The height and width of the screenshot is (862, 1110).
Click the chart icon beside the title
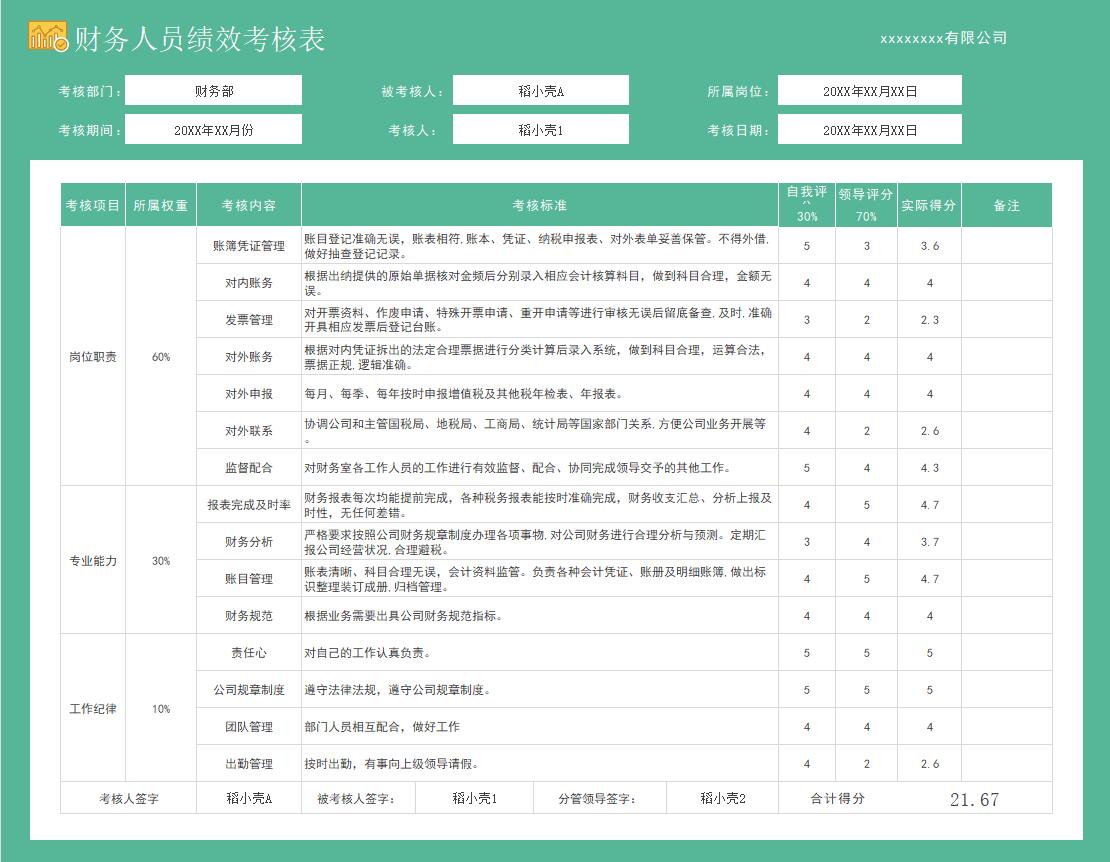[x=47, y=37]
